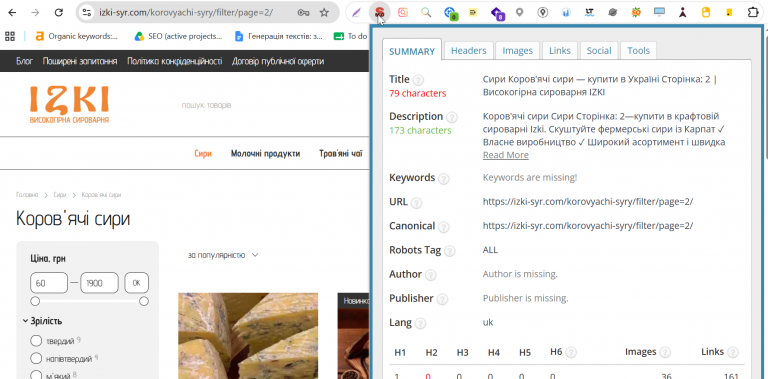Viewport: 768px width, 379px height.
Task: Open the SEOquake SQ extension icon
Action: 636,13
